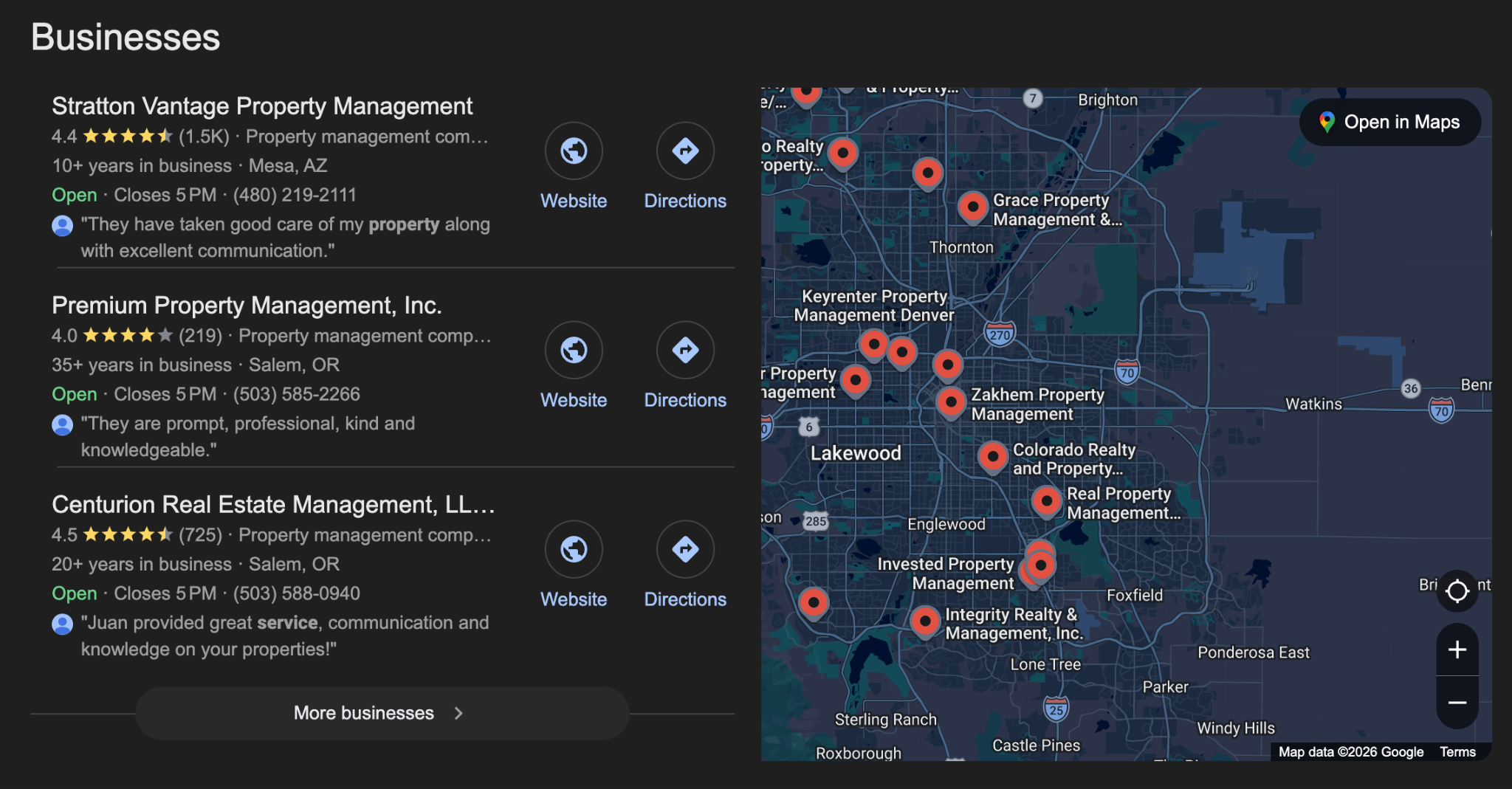Screen dimensions: 1512x789
Task: Click the Brighton label on the map
Action: click(1107, 100)
